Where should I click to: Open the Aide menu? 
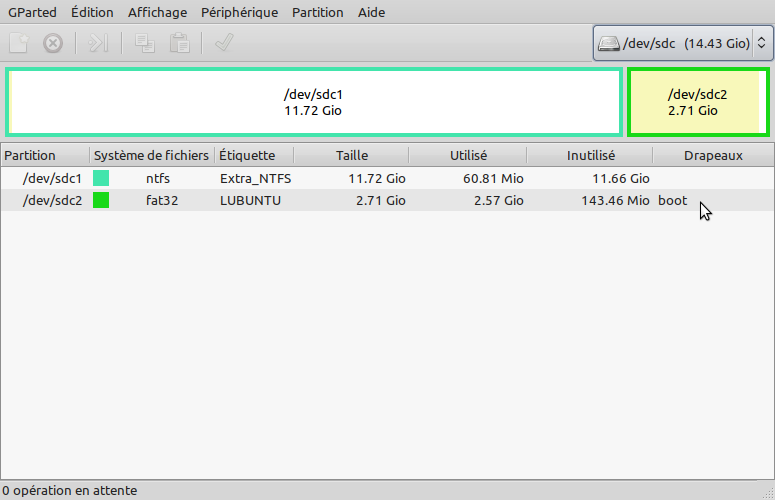click(x=371, y=13)
